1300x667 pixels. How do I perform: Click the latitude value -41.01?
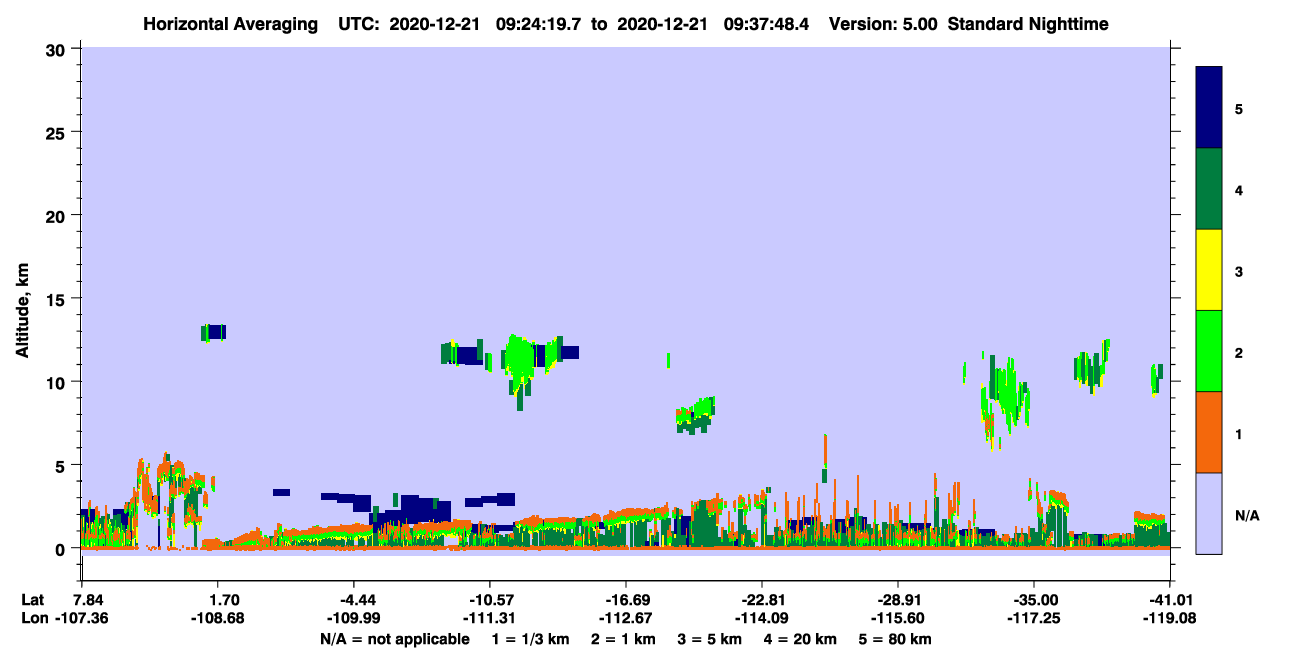coord(1170,600)
